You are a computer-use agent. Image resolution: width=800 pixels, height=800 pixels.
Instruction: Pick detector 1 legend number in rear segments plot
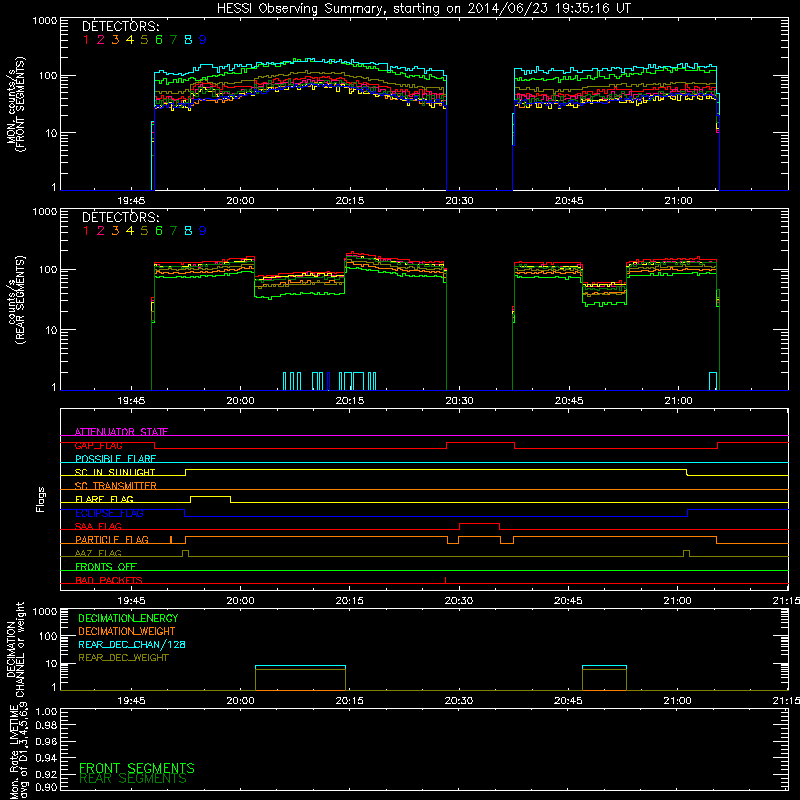coord(86,231)
